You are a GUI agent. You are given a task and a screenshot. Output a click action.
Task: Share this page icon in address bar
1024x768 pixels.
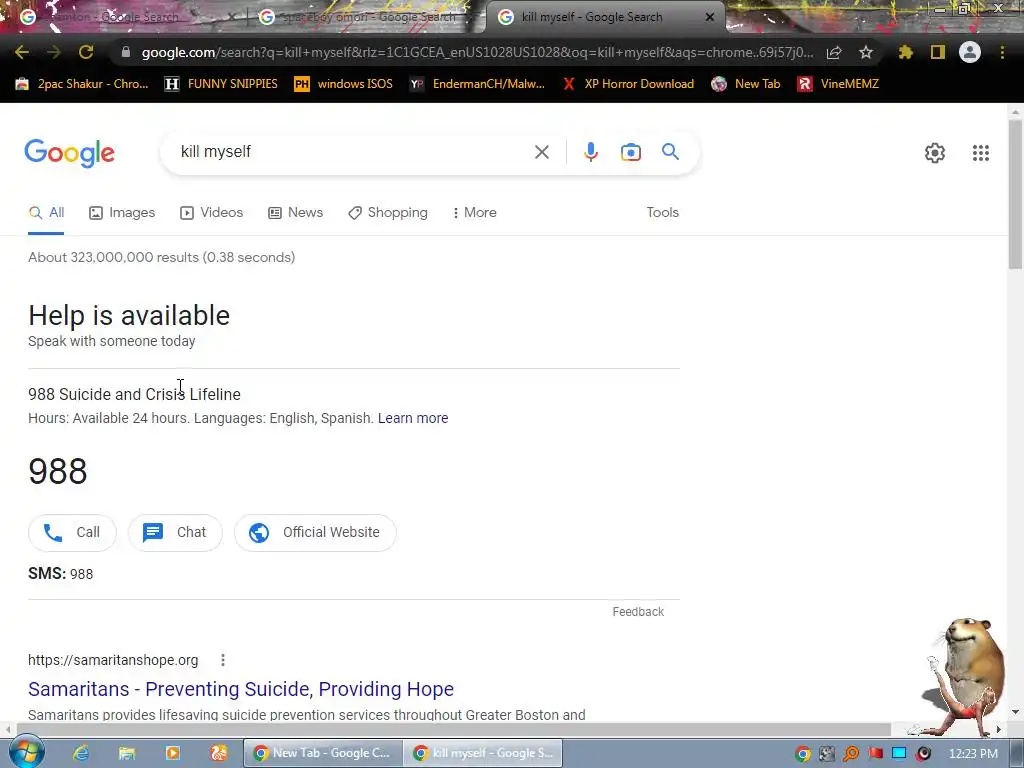click(x=834, y=52)
